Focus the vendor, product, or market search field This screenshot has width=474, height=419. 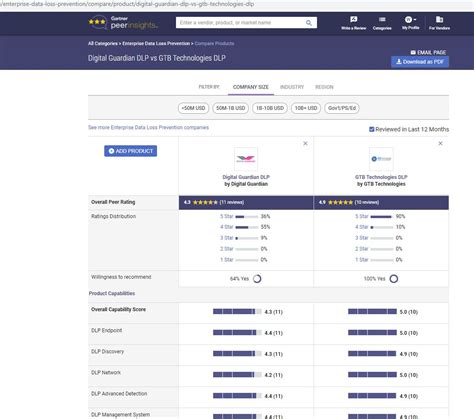click(241, 23)
